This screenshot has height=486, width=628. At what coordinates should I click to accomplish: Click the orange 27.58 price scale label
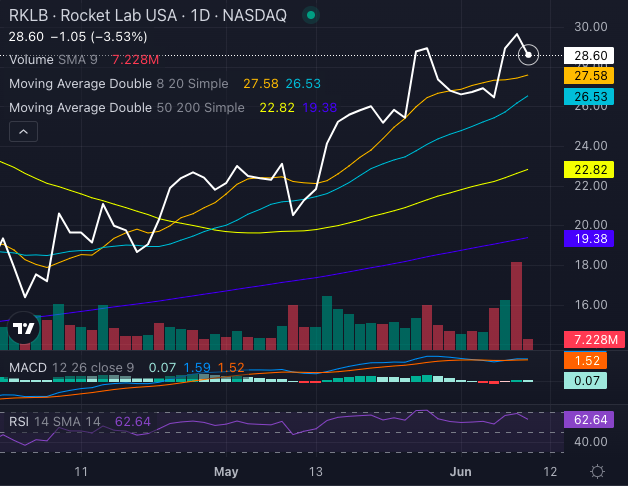coord(589,76)
